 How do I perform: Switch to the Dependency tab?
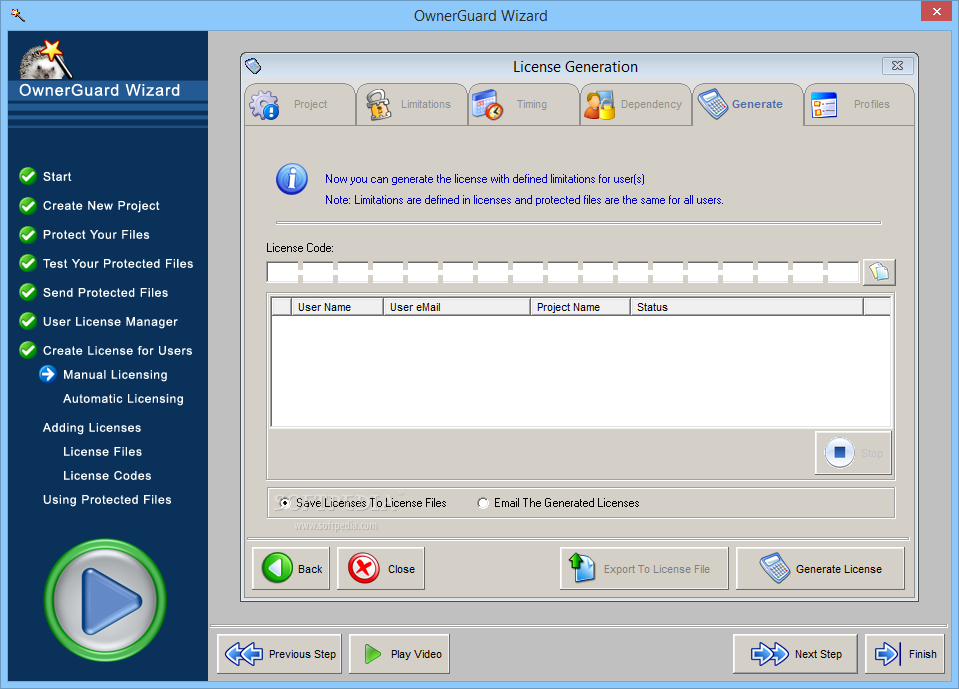tap(635, 105)
